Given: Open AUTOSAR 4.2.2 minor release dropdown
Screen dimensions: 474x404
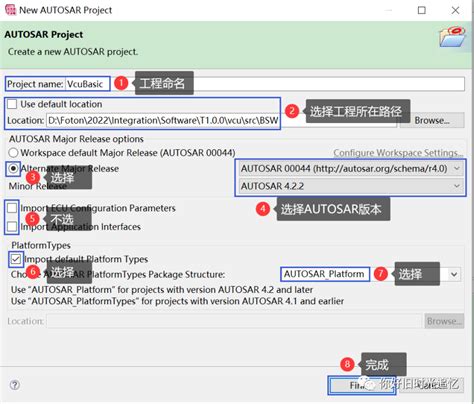Looking at the screenshot, I should pyautogui.click(x=350, y=186).
